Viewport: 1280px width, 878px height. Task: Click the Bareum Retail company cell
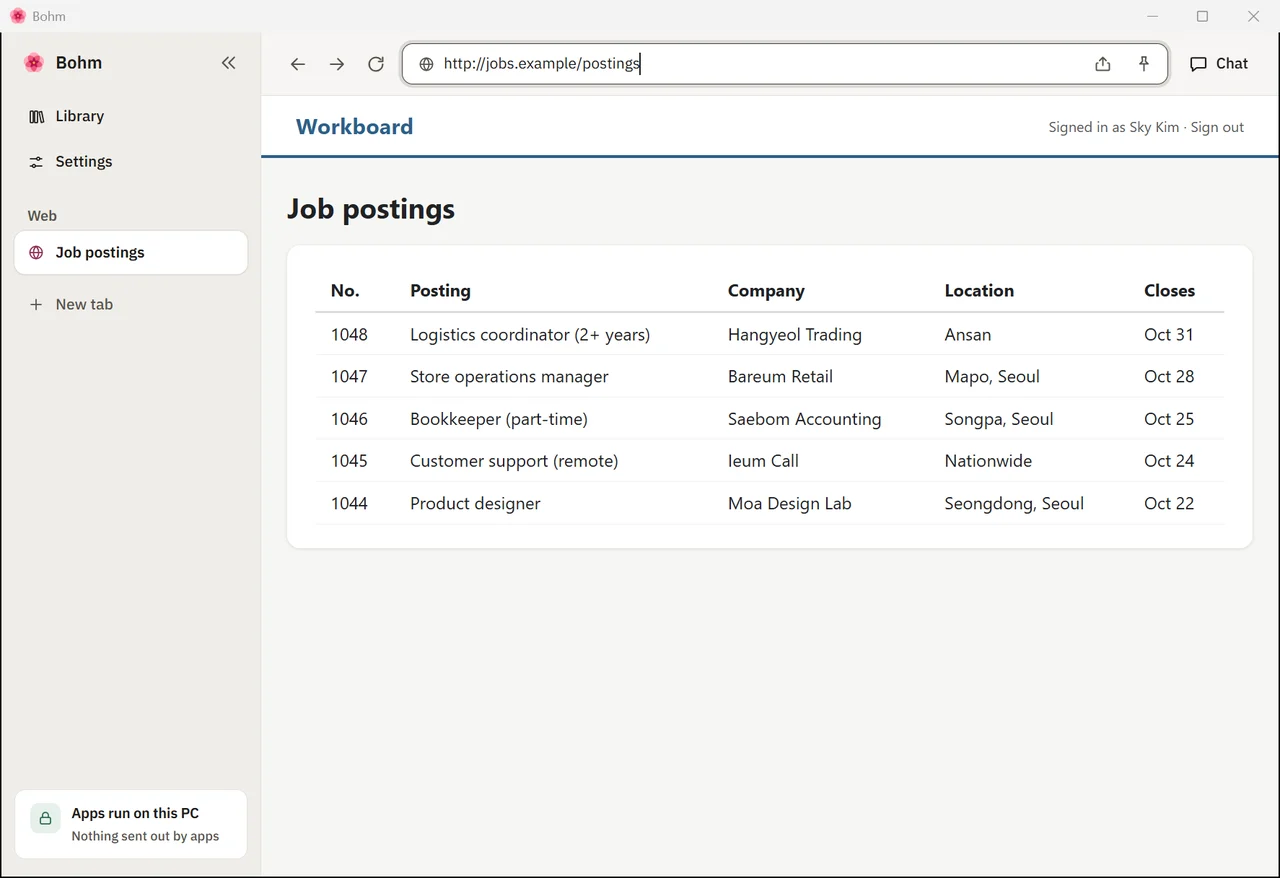click(x=780, y=377)
